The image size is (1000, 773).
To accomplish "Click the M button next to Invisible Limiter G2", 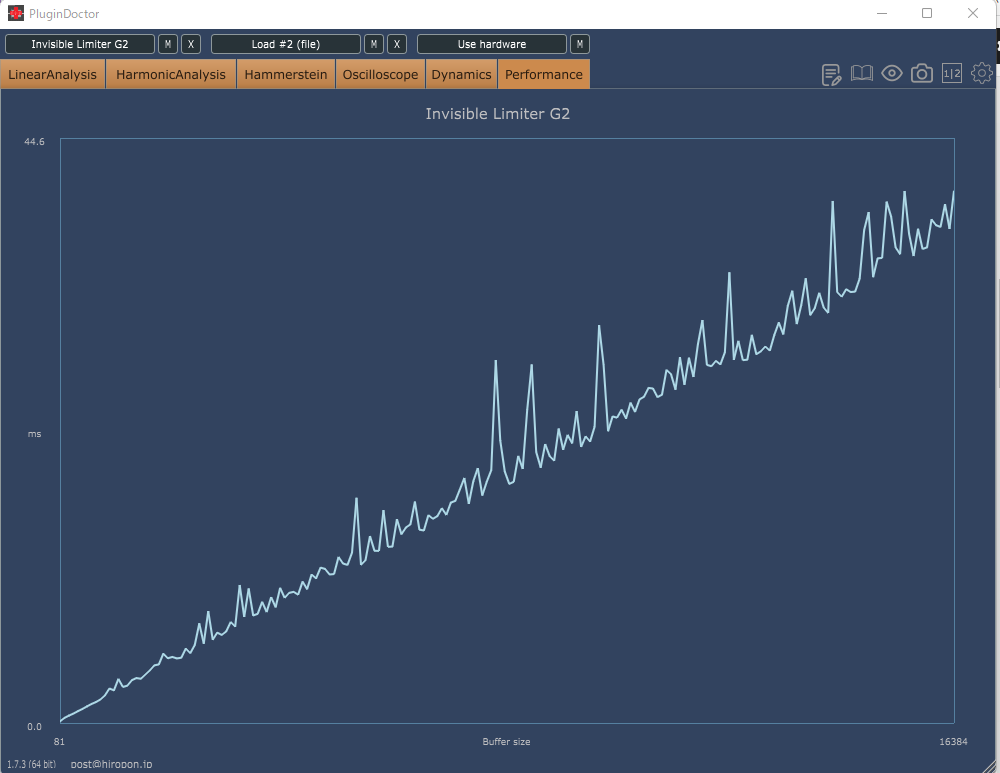I will click(168, 44).
